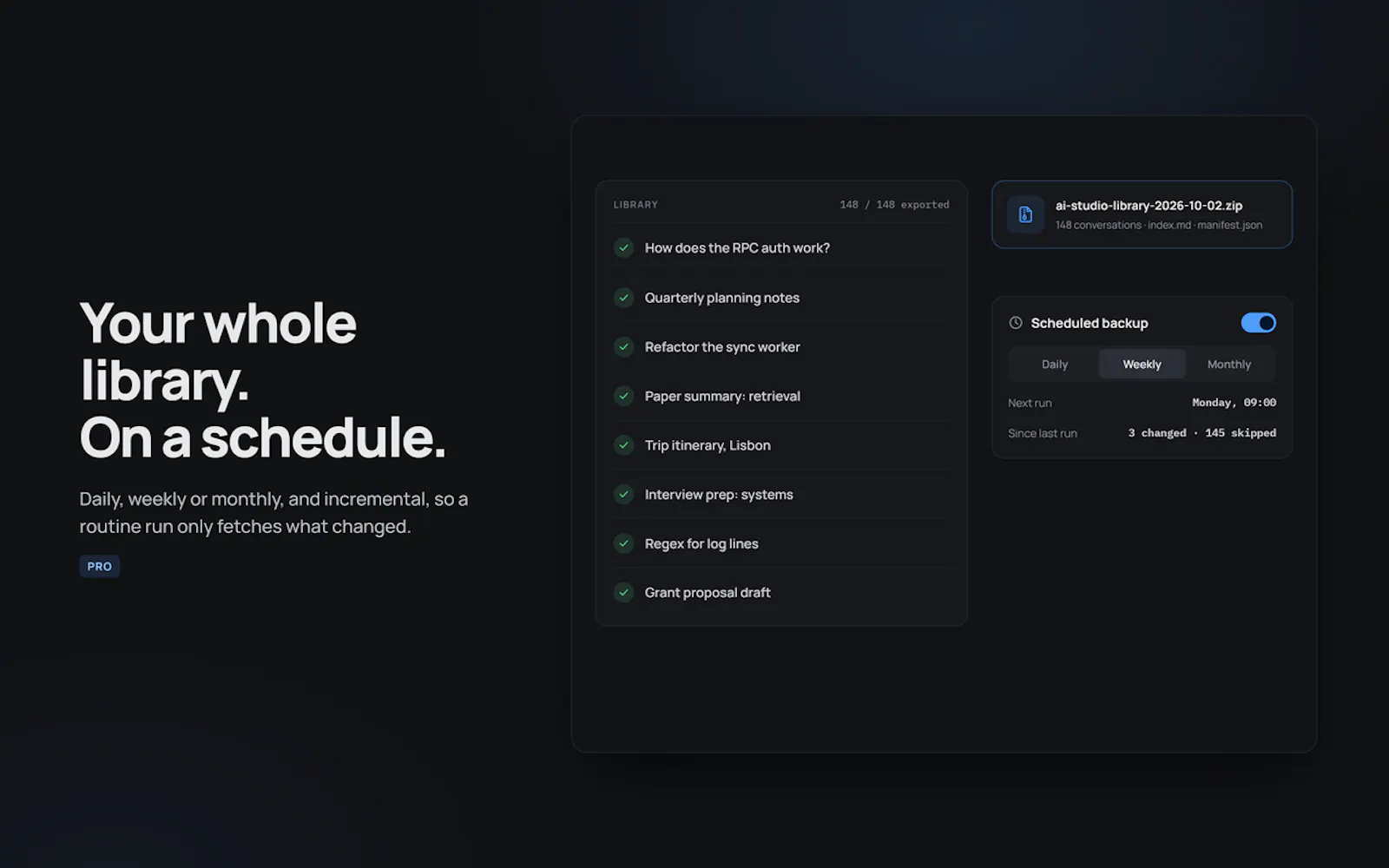Open 'Refactor the sync worker' conversation
1389x868 pixels.
point(722,347)
